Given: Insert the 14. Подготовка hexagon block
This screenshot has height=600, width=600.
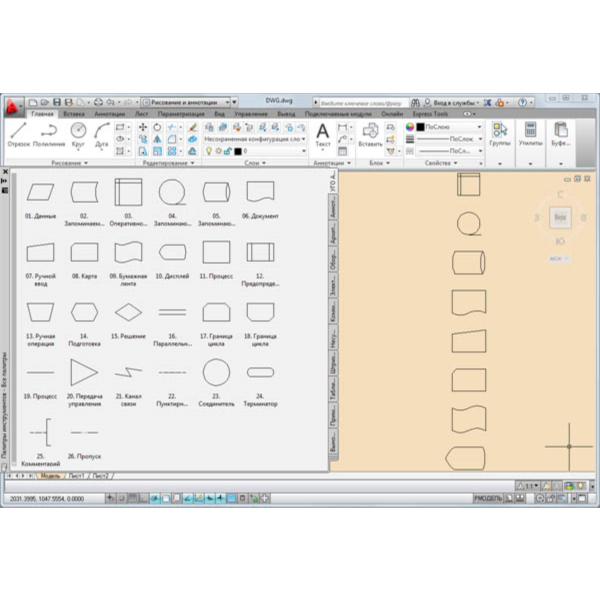Looking at the screenshot, I should point(84,323).
